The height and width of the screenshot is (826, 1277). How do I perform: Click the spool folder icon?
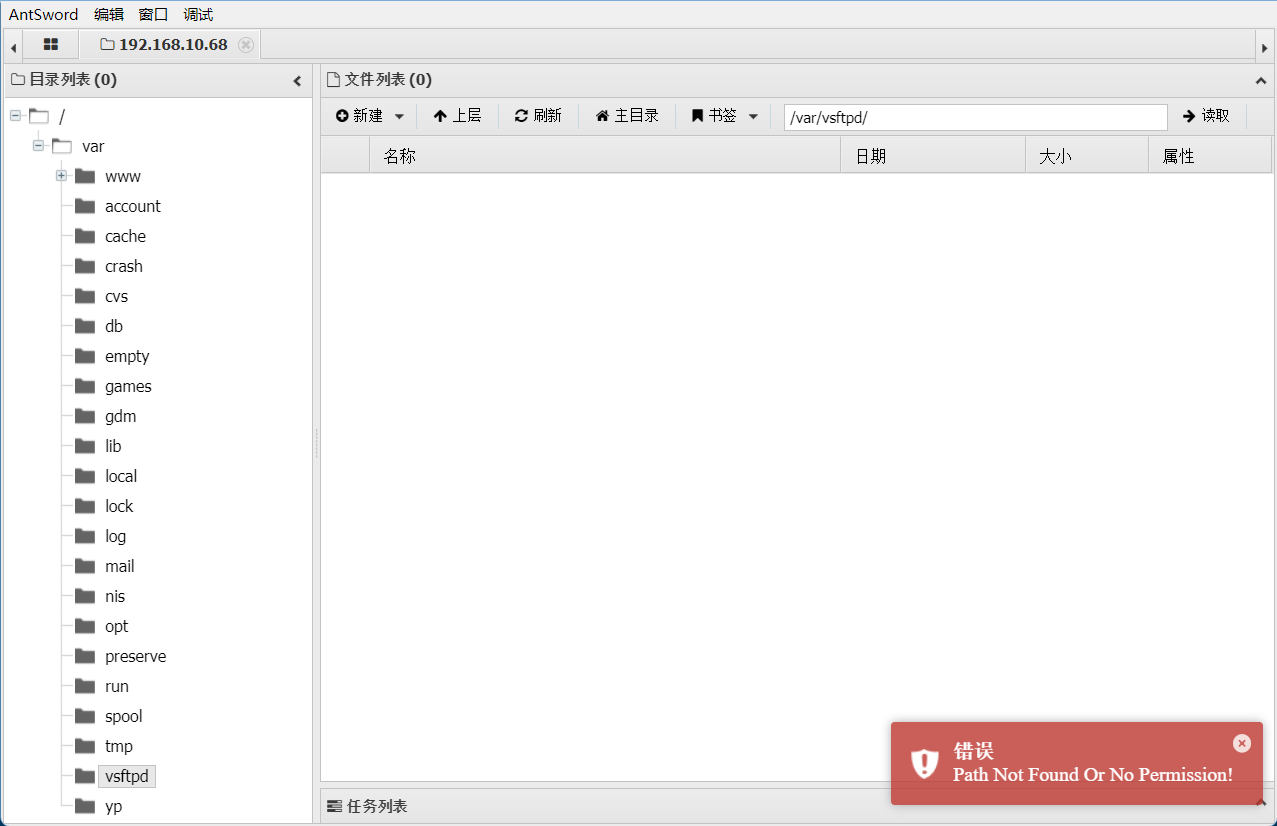(85, 716)
